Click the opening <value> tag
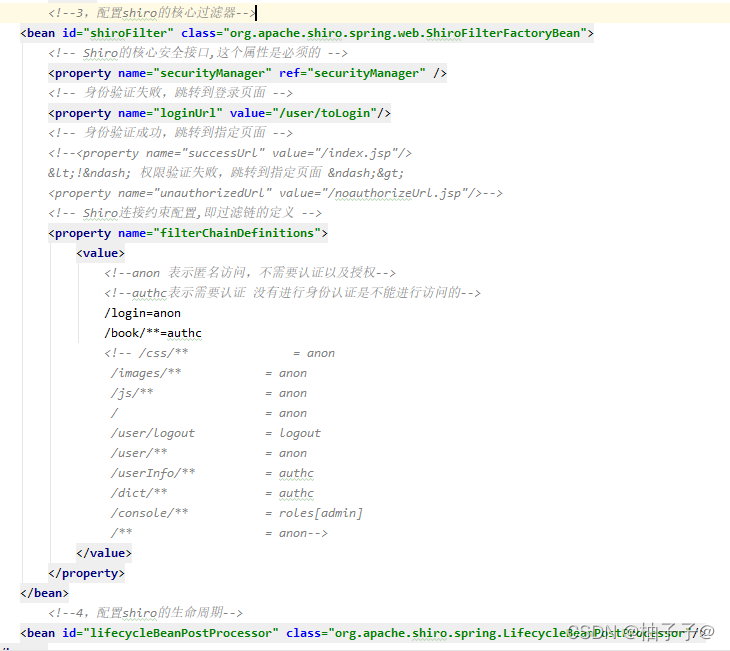Image resolution: width=730 pixels, height=651 pixels. [x=101, y=253]
